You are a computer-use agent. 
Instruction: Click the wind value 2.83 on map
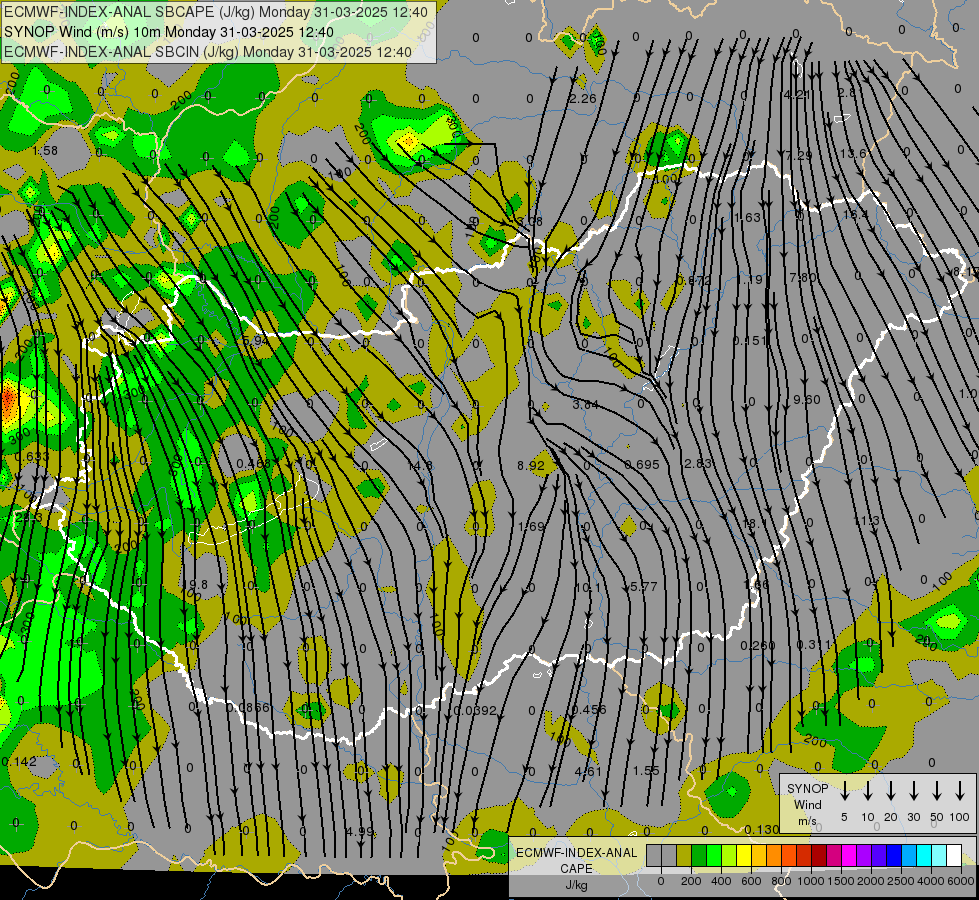pos(697,463)
